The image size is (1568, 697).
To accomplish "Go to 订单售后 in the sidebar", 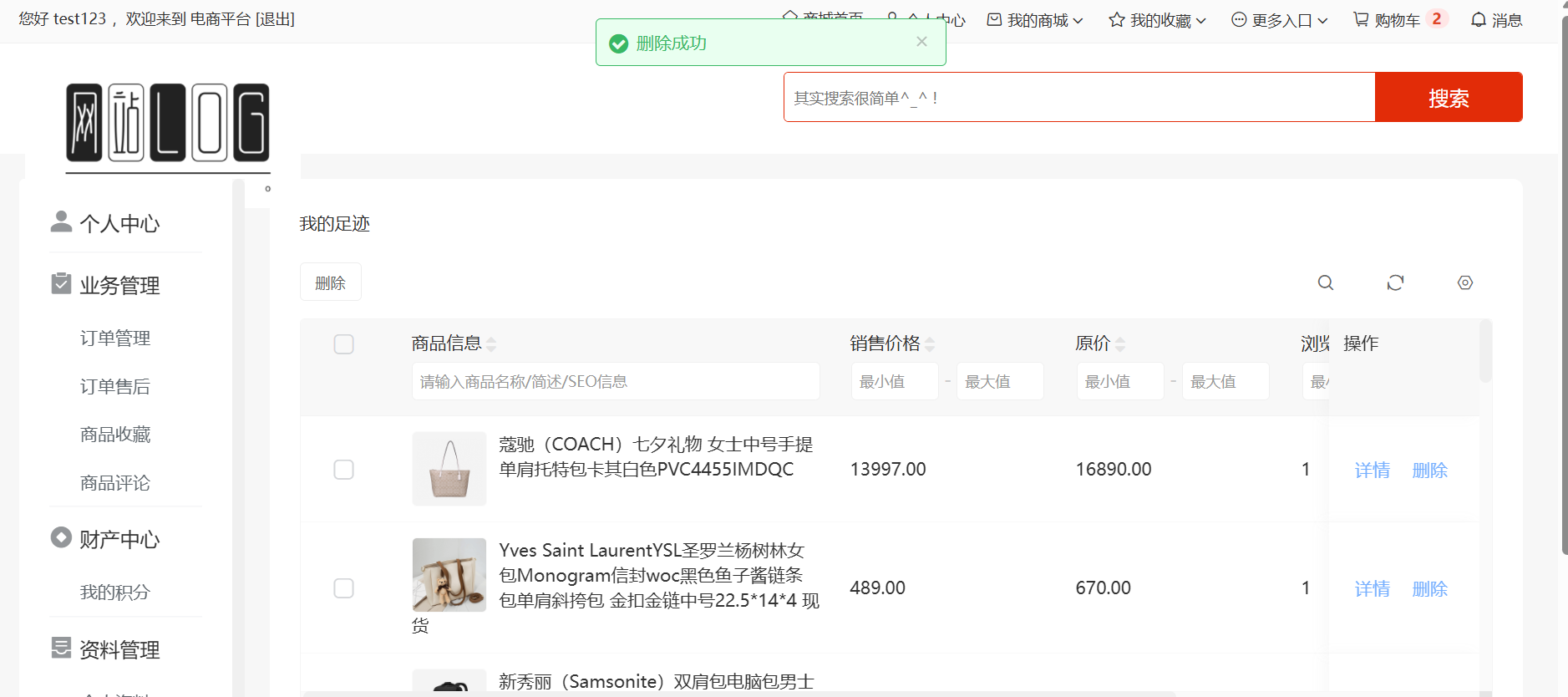I will pyautogui.click(x=115, y=387).
